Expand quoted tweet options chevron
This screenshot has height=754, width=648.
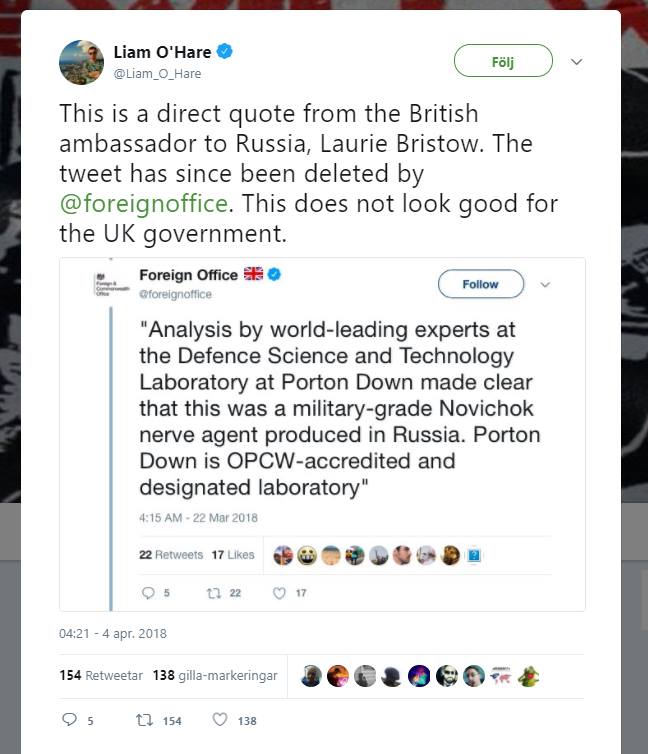tap(545, 284)
